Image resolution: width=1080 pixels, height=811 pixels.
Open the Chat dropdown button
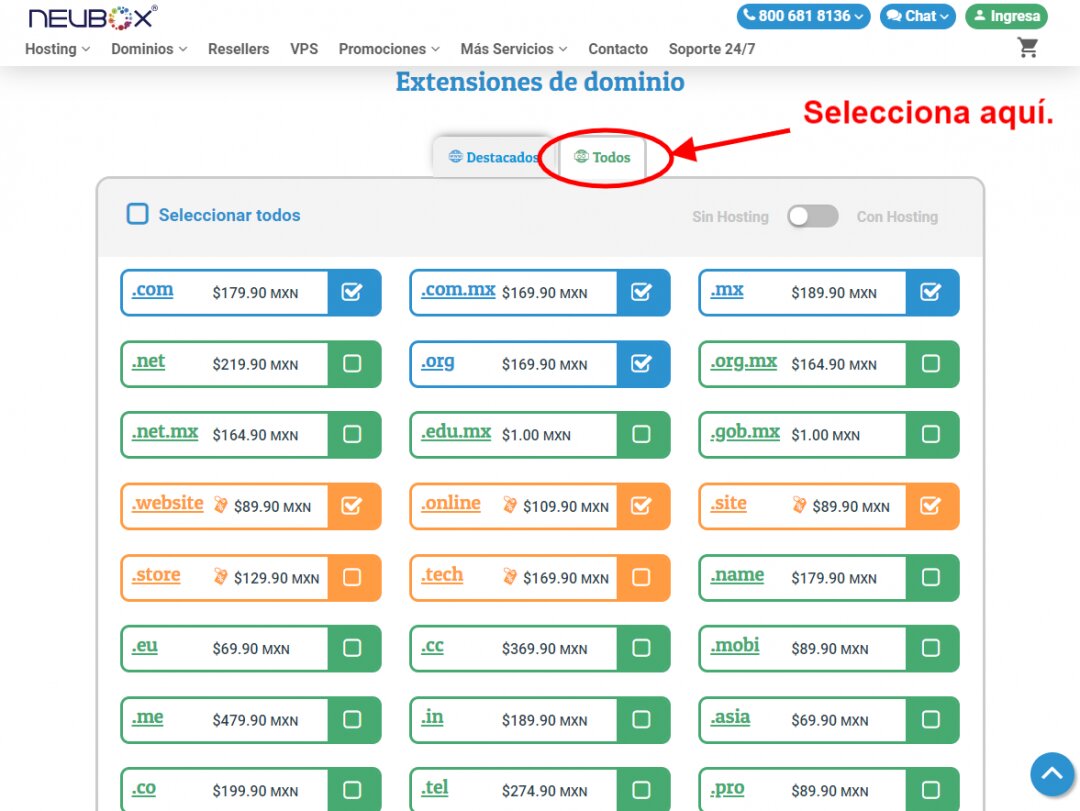click(x=917, y=16)
